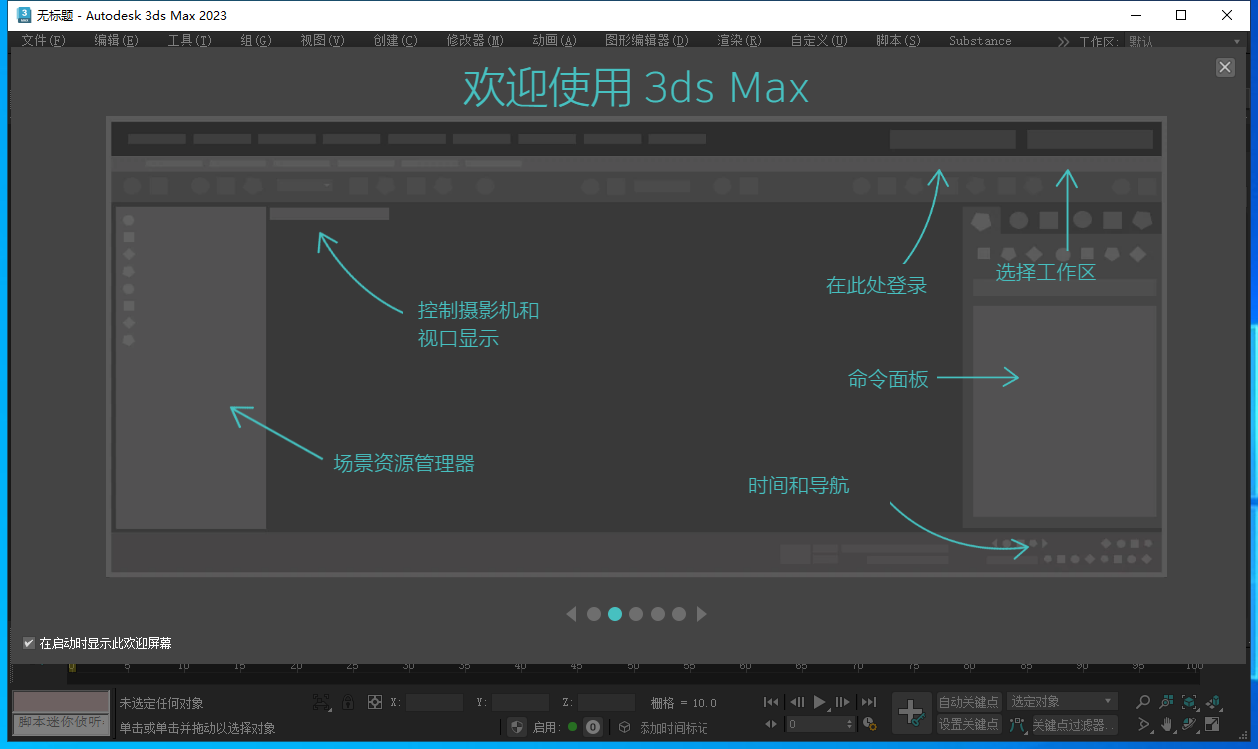Open the 工作区 workspace dropdown
Screen dimensions: 1258x749
tap(1184, 41)
